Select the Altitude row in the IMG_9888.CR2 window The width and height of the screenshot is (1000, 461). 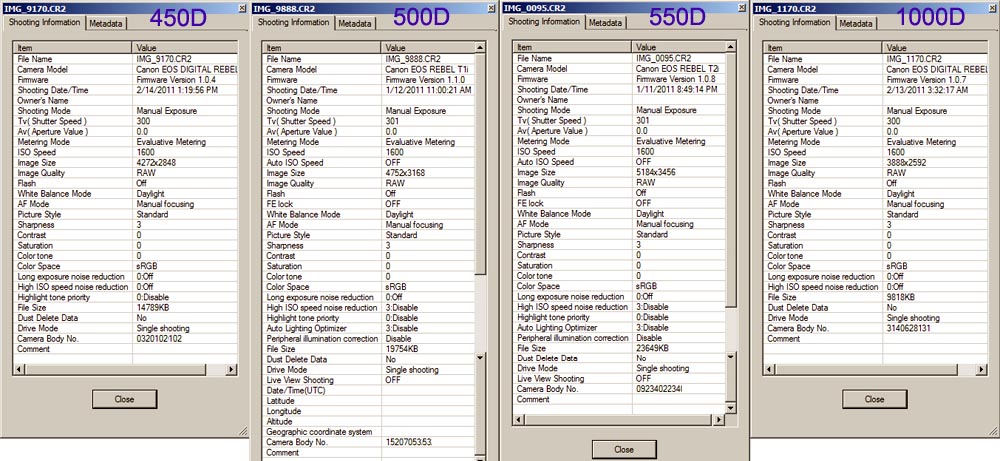(369, 421)
